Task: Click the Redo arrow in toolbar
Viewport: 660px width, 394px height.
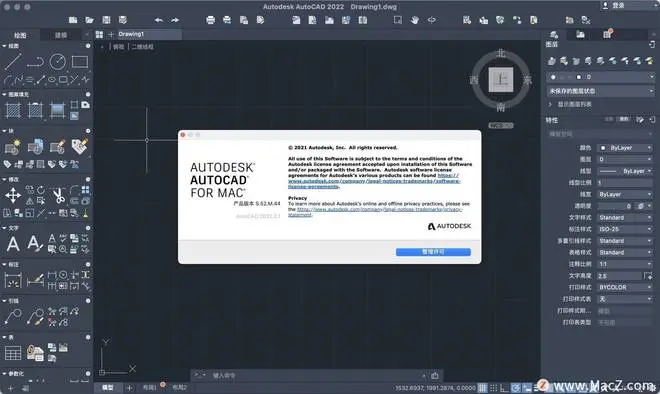Action: tap(175, 20)
